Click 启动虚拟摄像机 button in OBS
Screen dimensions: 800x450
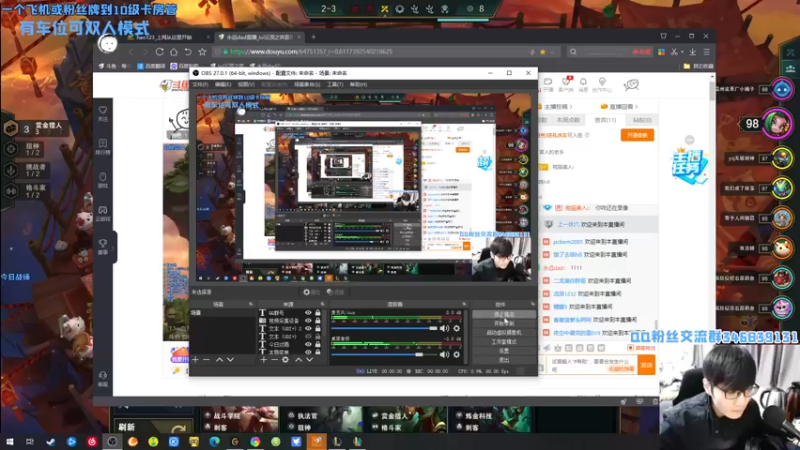click(x=504, y=333)
